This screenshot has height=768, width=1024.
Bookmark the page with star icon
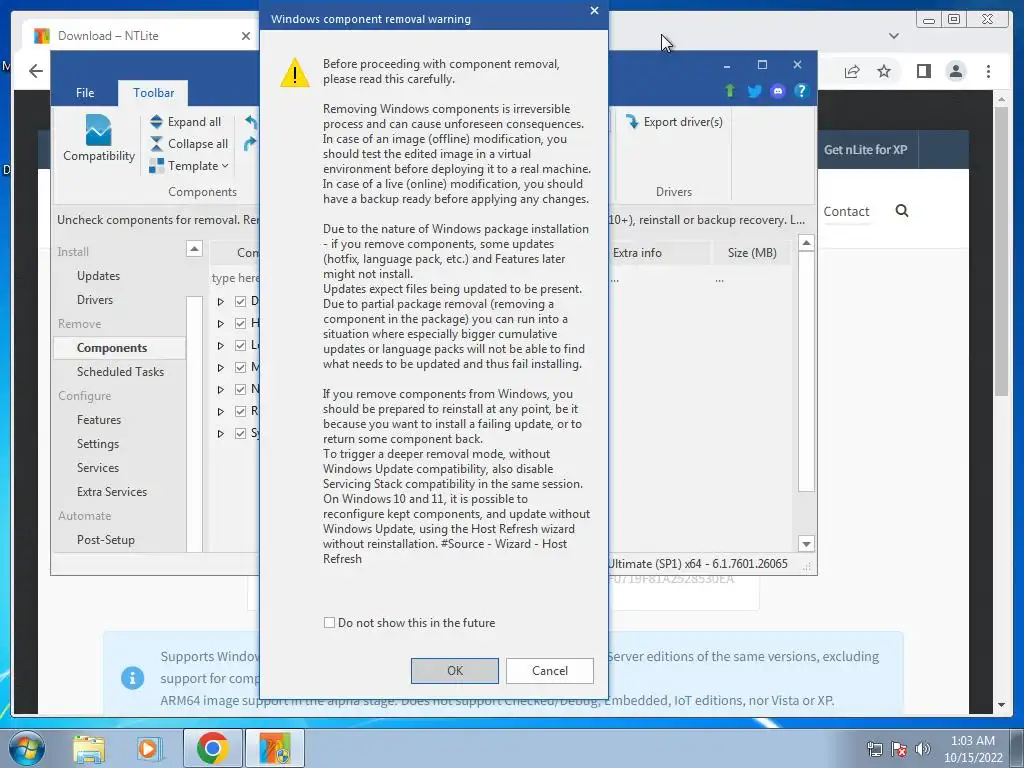click(x=884, y=71)
